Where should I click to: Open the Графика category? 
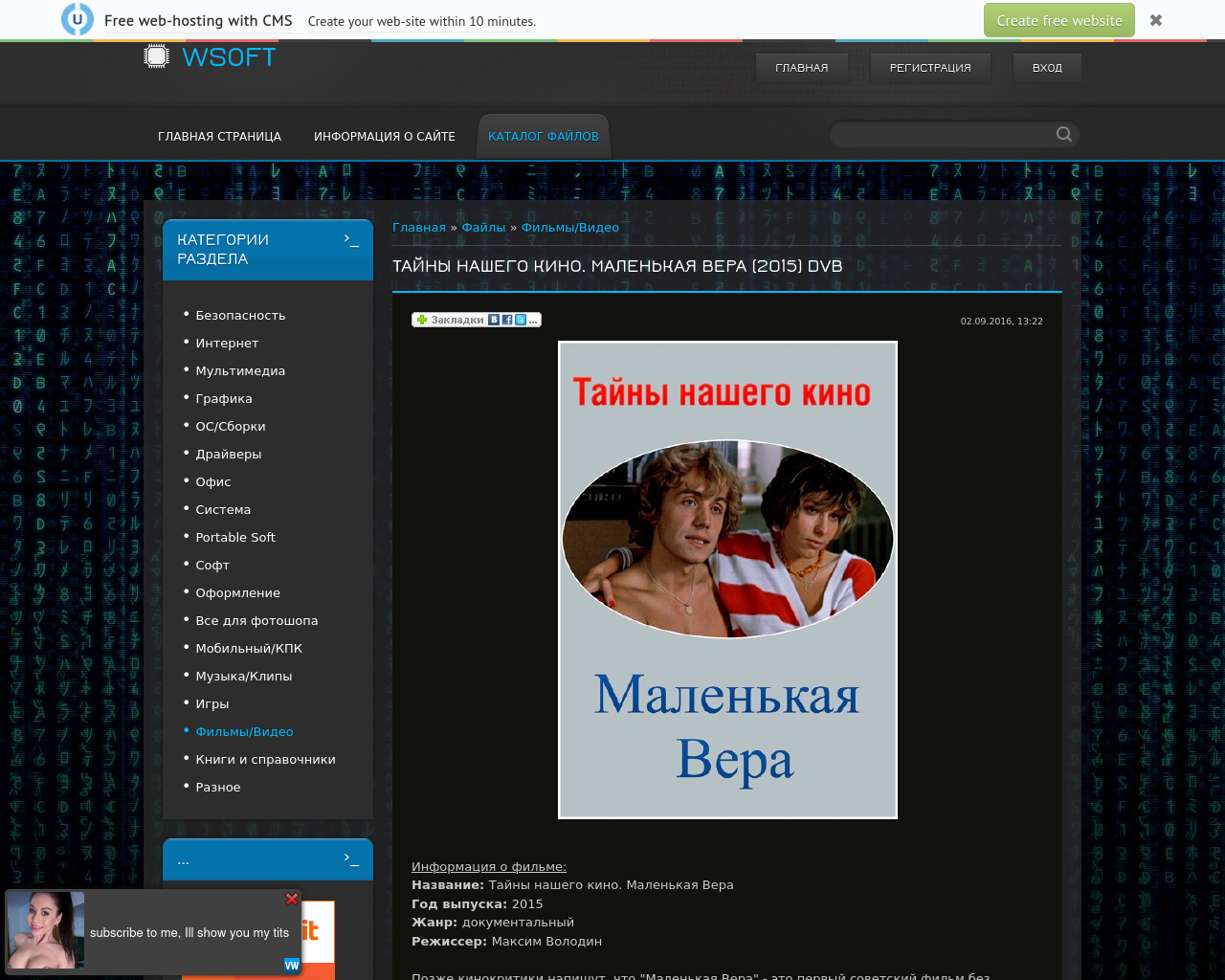pos(224,399)
